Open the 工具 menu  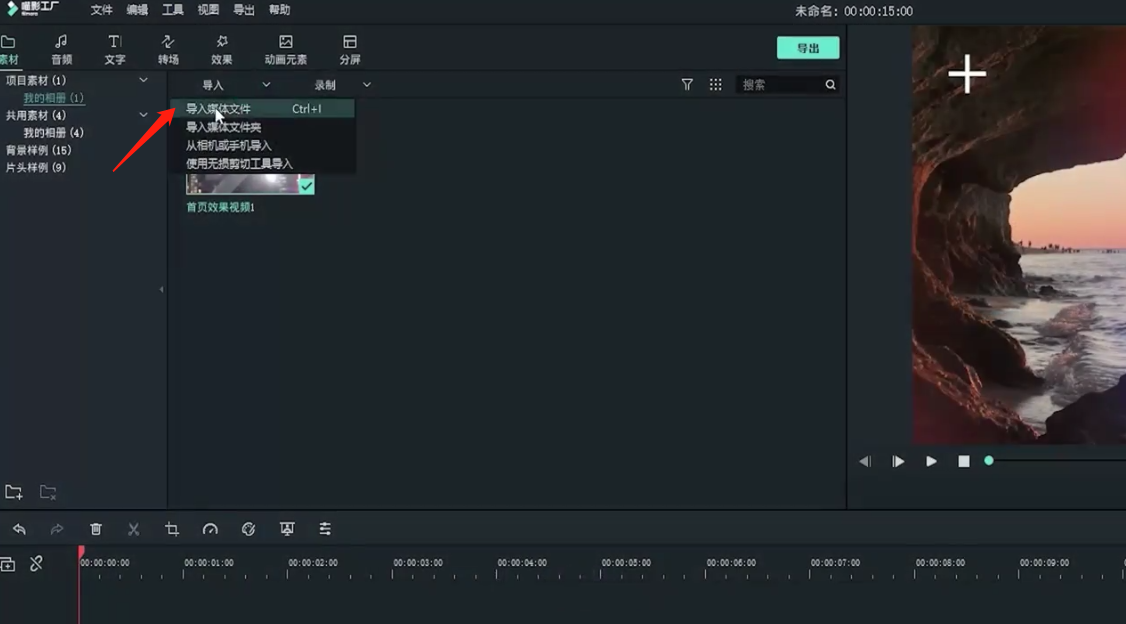[172, 10]
